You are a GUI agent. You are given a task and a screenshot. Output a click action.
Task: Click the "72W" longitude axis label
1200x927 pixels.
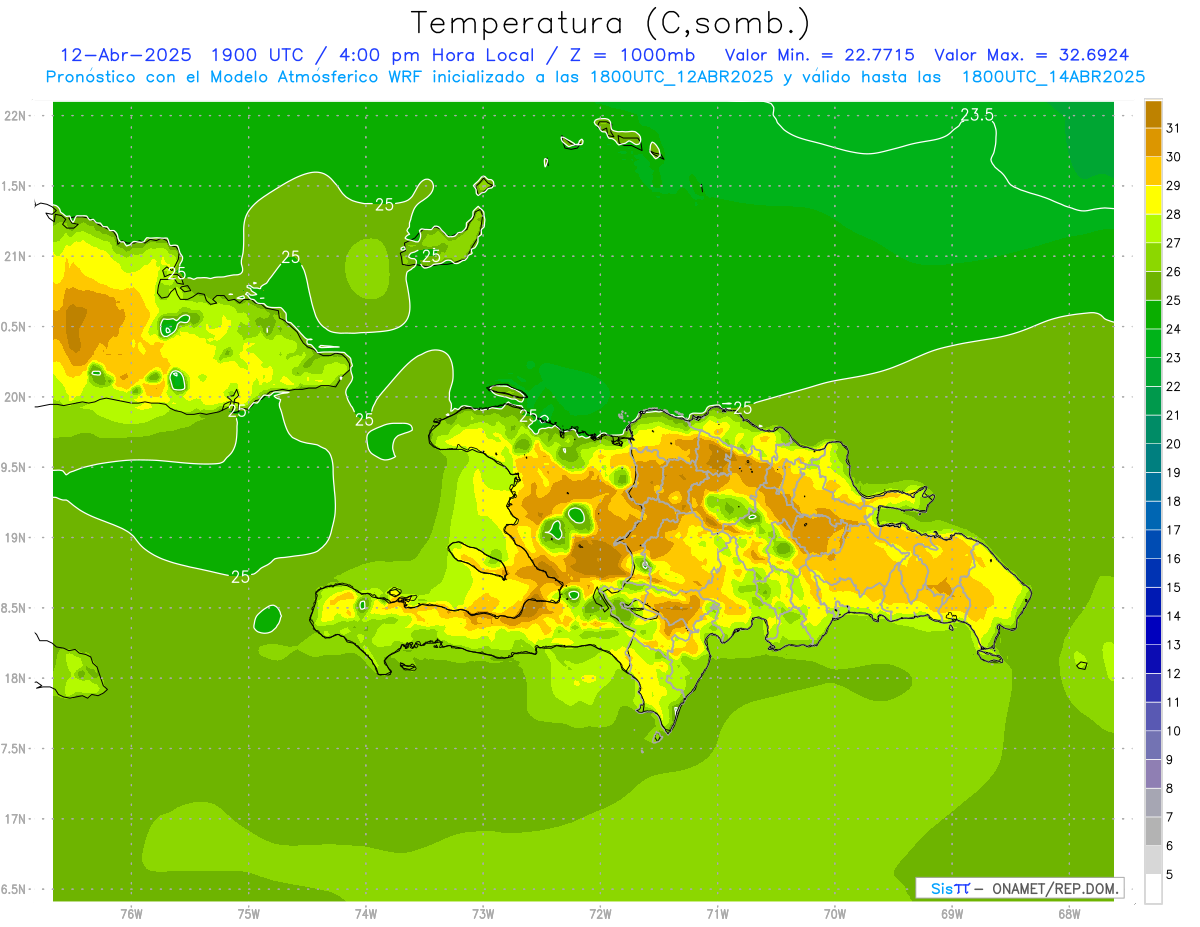coord(600,913)
